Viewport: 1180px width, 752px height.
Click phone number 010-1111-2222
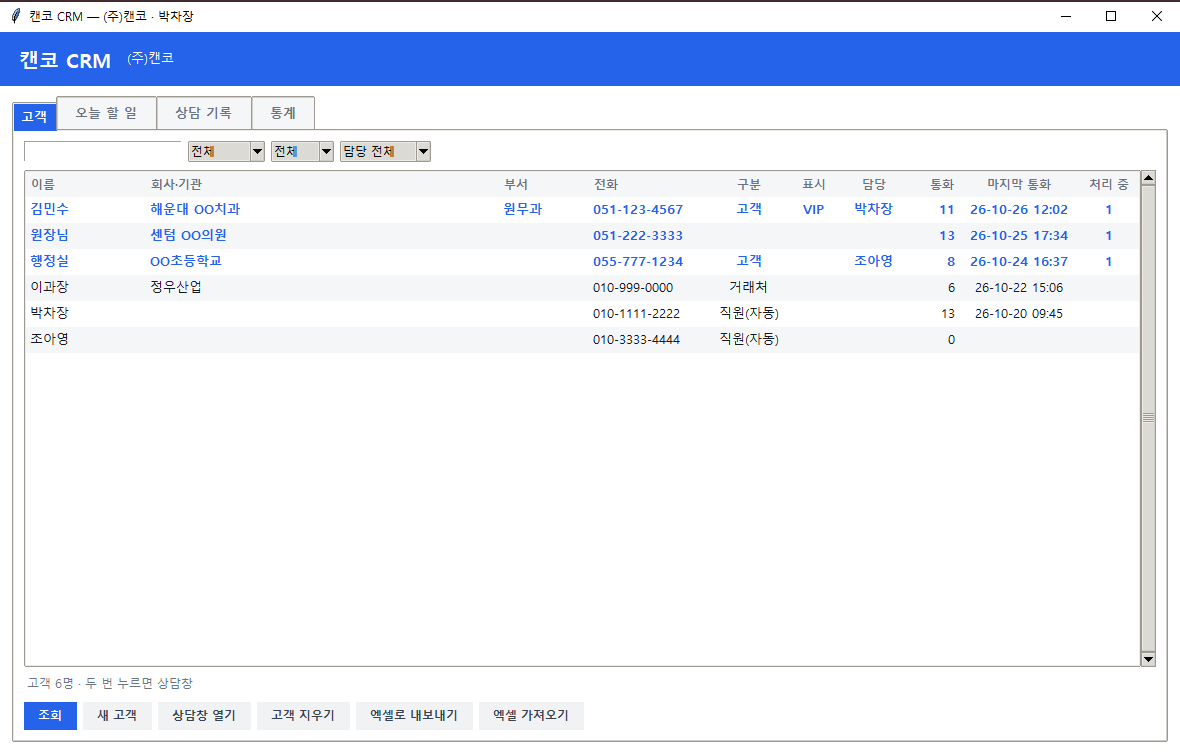click(637, 314)
